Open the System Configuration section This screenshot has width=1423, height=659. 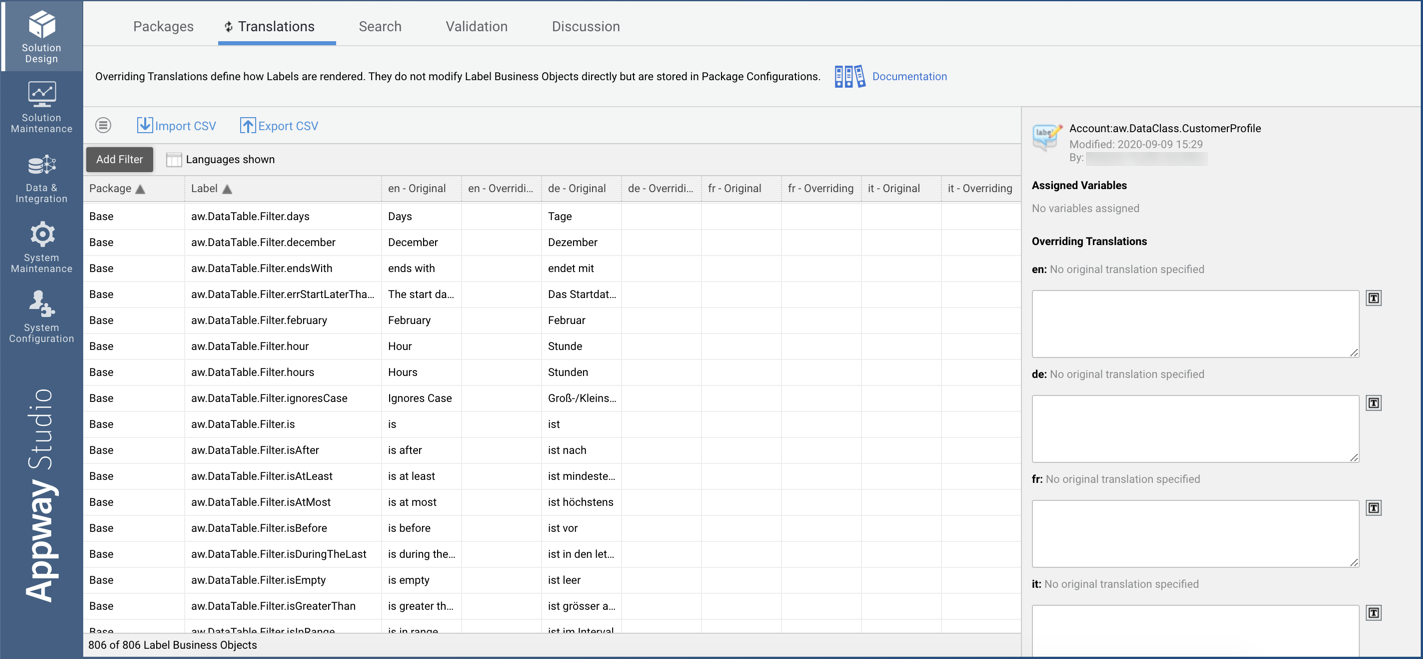tap(41, 317)
